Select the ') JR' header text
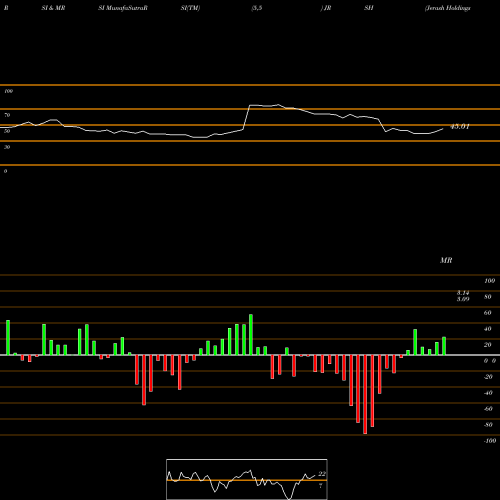 (x=326, y=8)
